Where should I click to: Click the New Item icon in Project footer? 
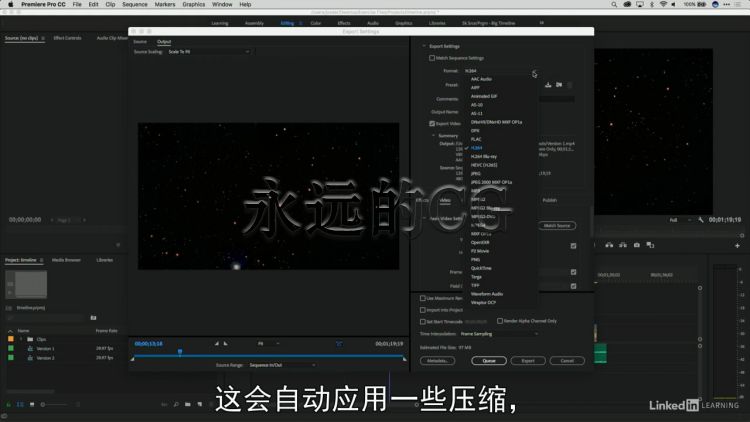pos(199,404)
